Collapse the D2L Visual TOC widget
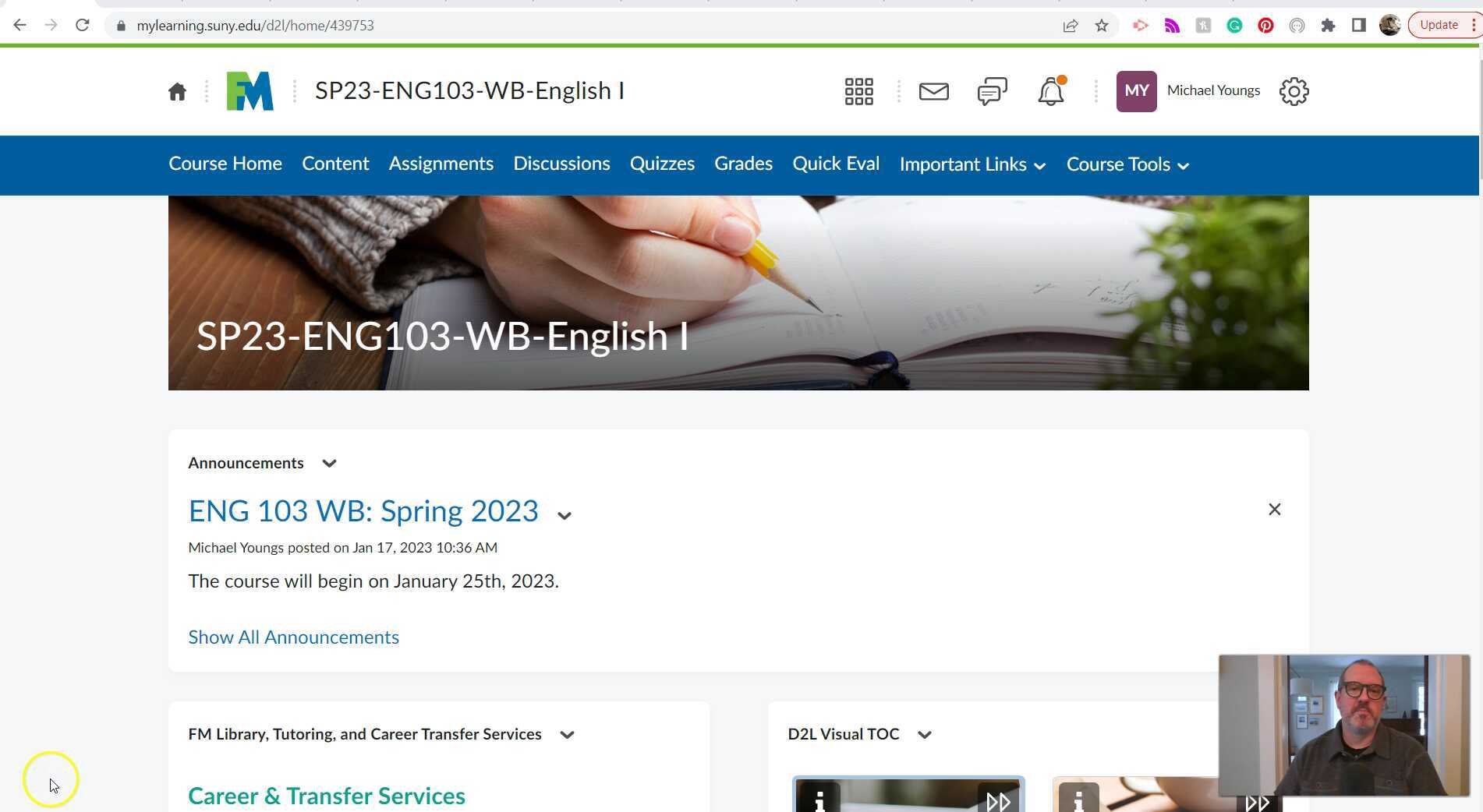The width and height of the screenshot is (1483, 812). [925, 734]
